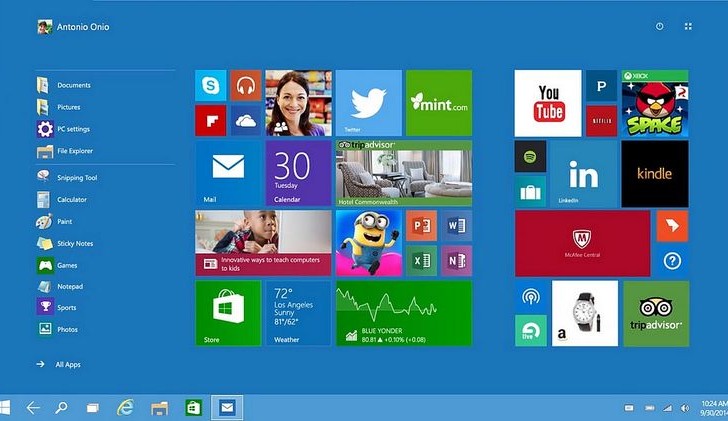Open the Skype tile
Screen dimensions: 728x421
[211, 85]
